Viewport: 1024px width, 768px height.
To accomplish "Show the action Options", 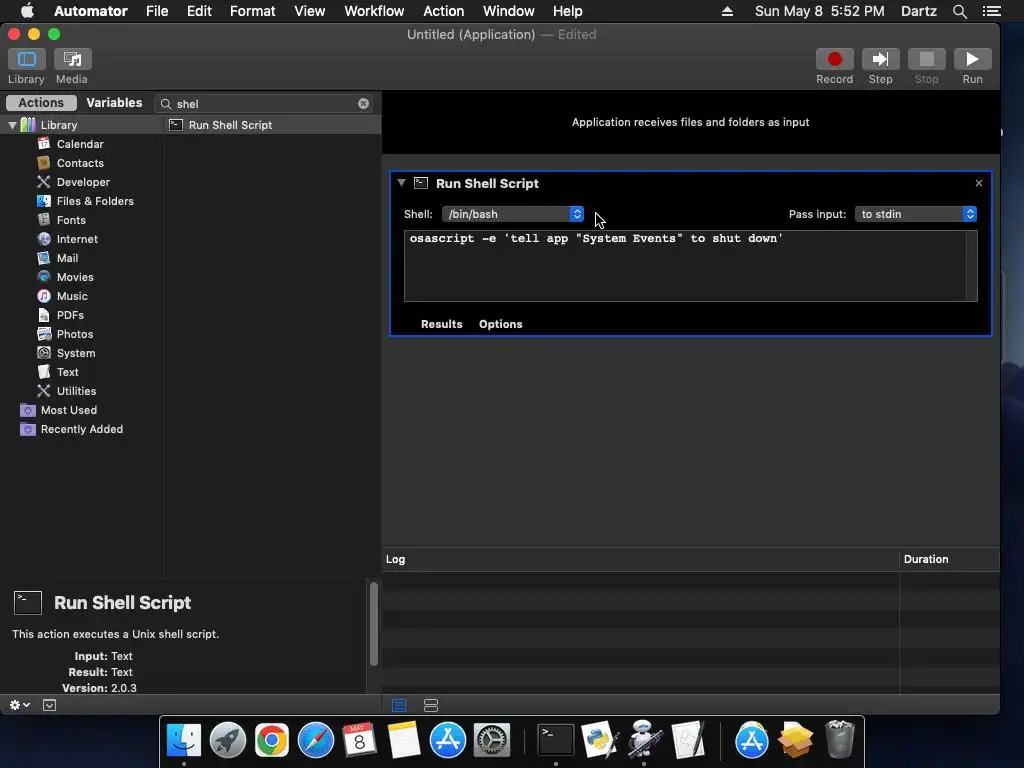I will tap(500, 324).
